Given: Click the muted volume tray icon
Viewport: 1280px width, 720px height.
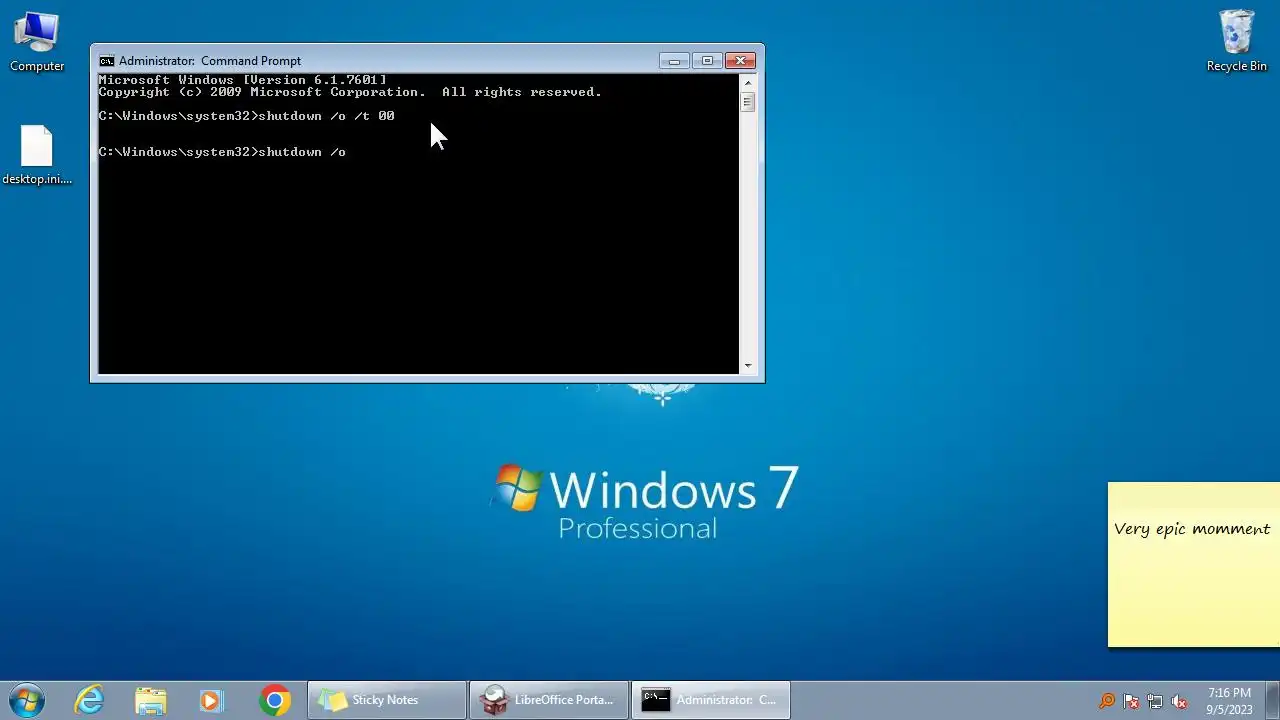Looking at the screenshot, I should 1179,701.
